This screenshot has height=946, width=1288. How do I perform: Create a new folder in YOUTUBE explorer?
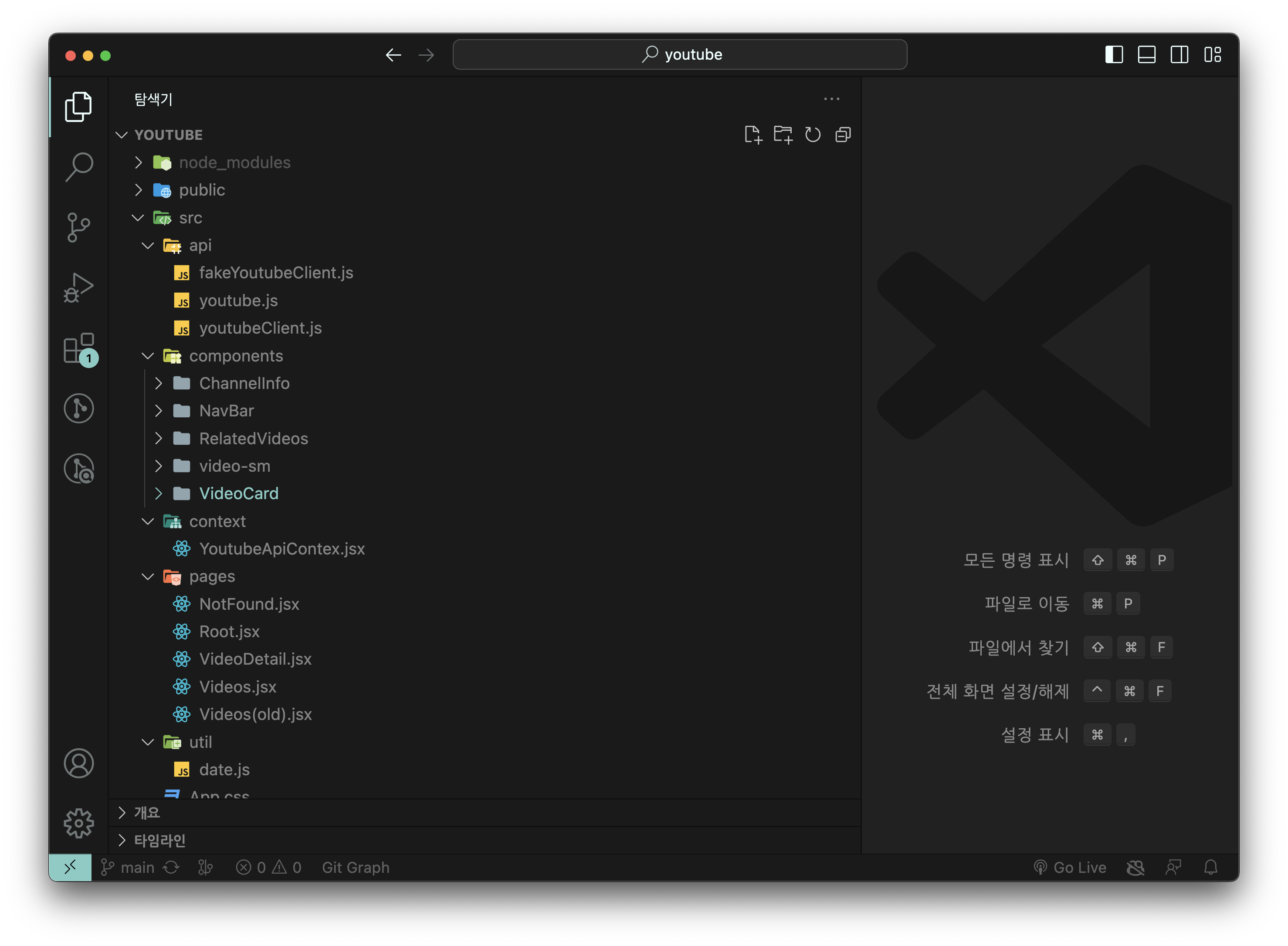point(783,135)
